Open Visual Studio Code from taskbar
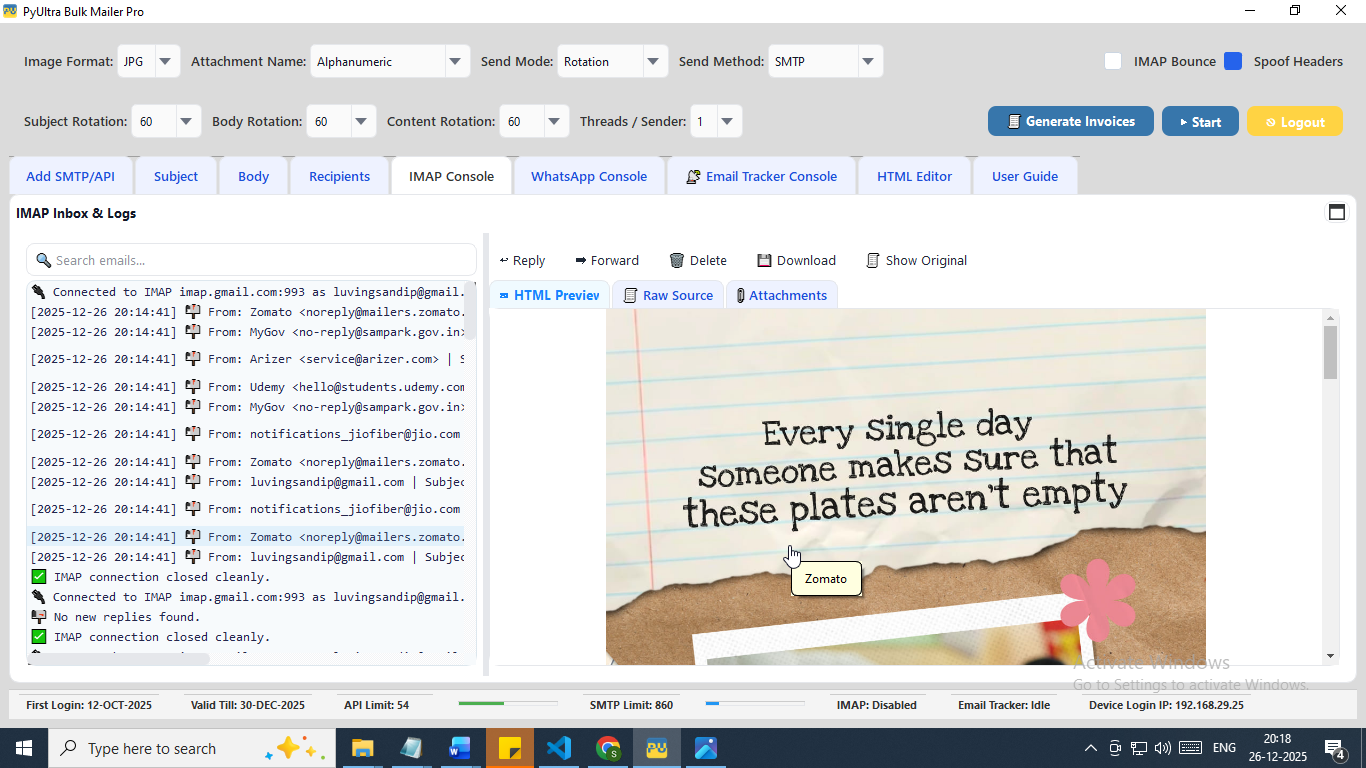 click(558, 748)
